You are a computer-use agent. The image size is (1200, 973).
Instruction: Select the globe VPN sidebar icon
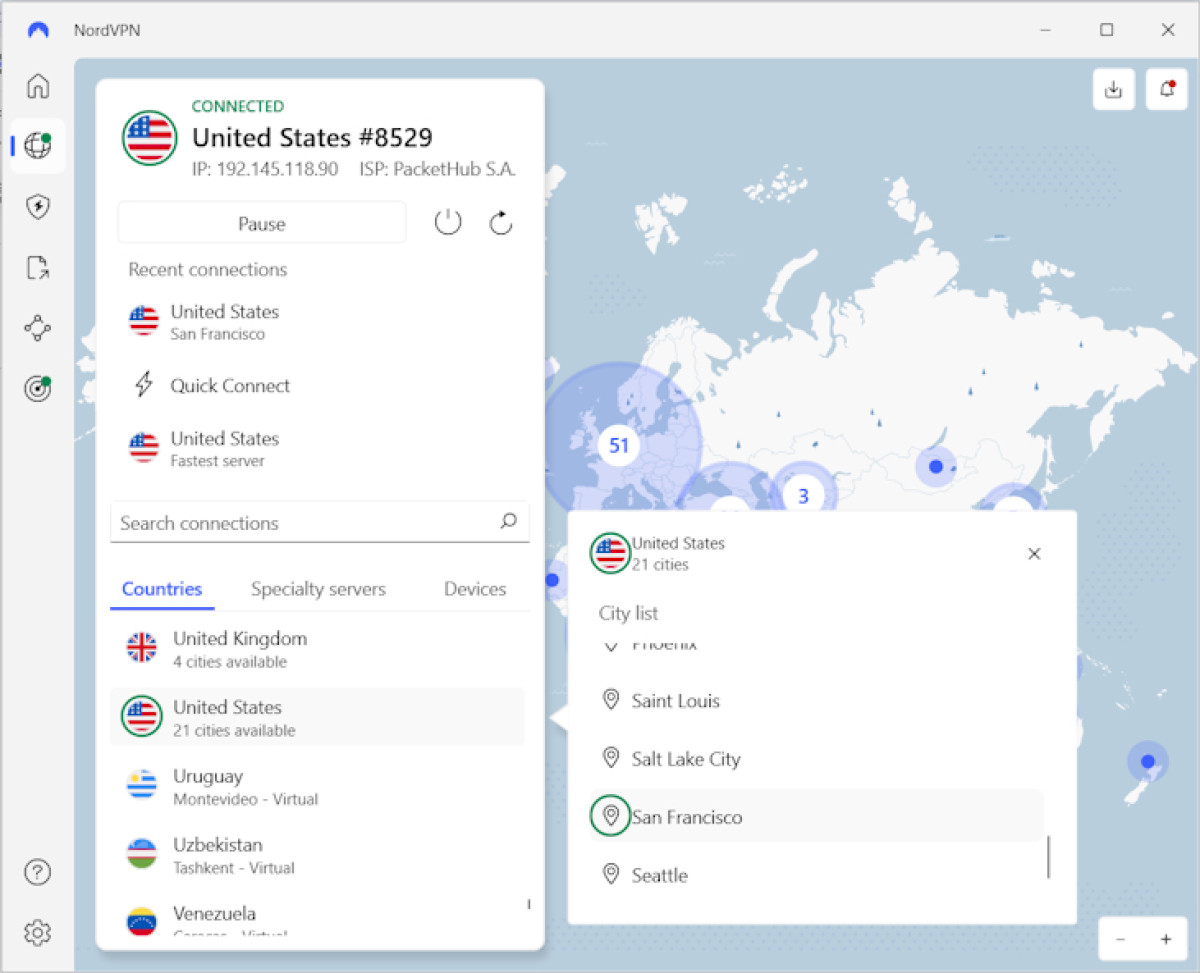(x=38, y=146)
